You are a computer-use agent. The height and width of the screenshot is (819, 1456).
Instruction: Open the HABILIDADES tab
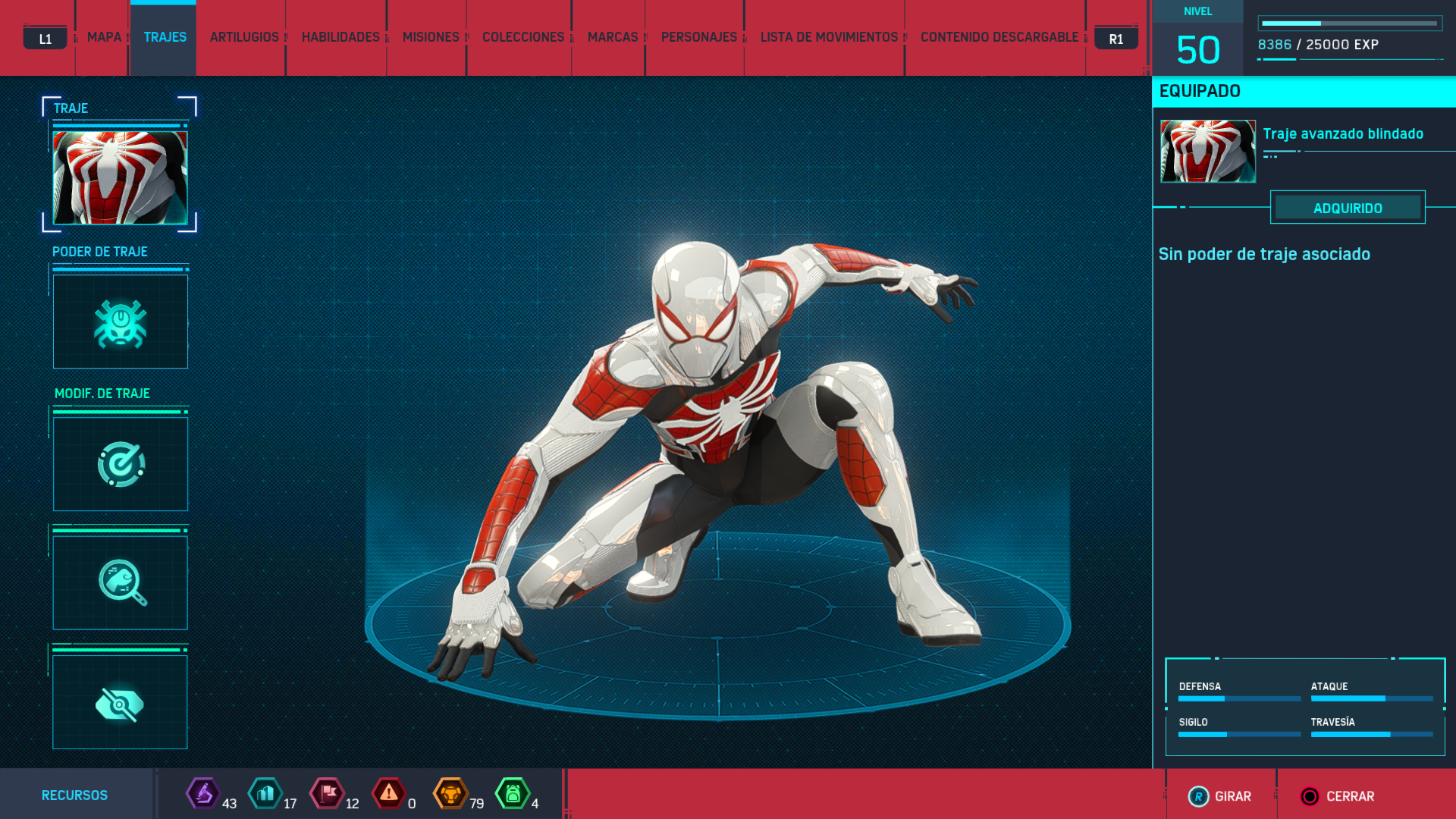click(340, 37)
